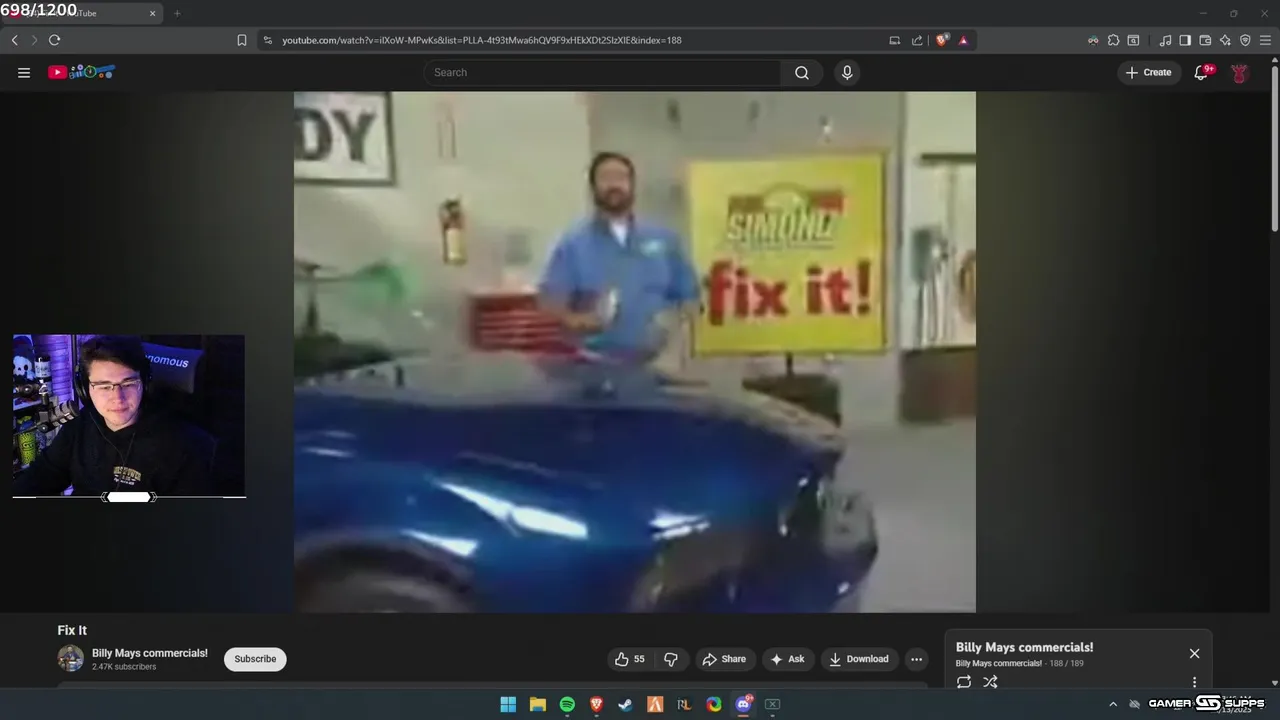
Task: View site information icon in address bar
Action: (x=268, y=40)
